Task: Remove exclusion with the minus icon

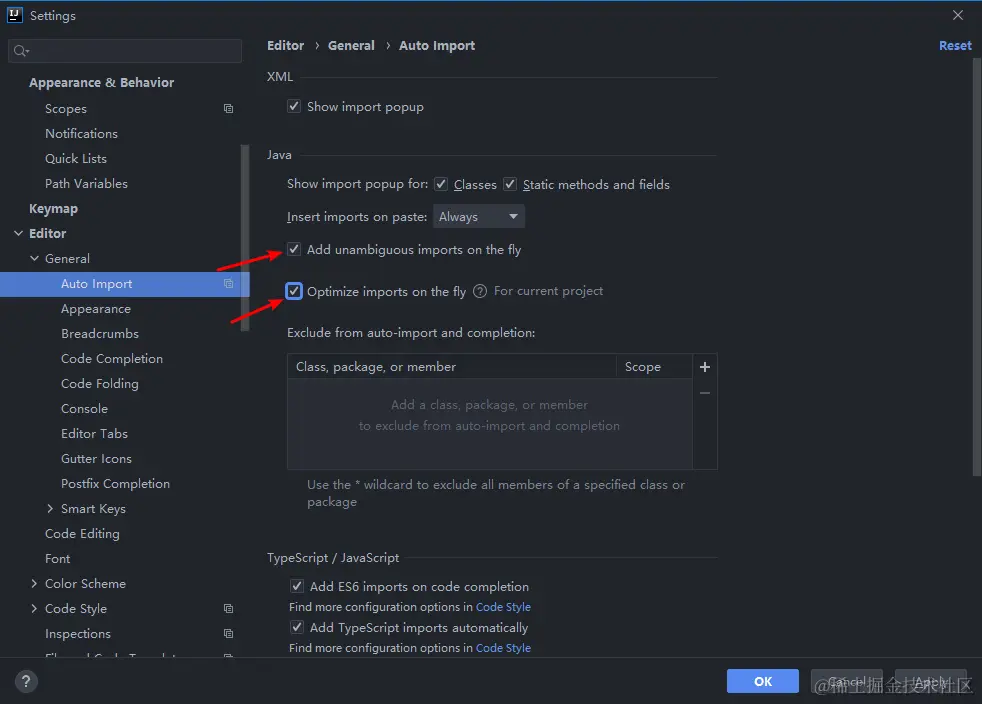Action: 705,393
